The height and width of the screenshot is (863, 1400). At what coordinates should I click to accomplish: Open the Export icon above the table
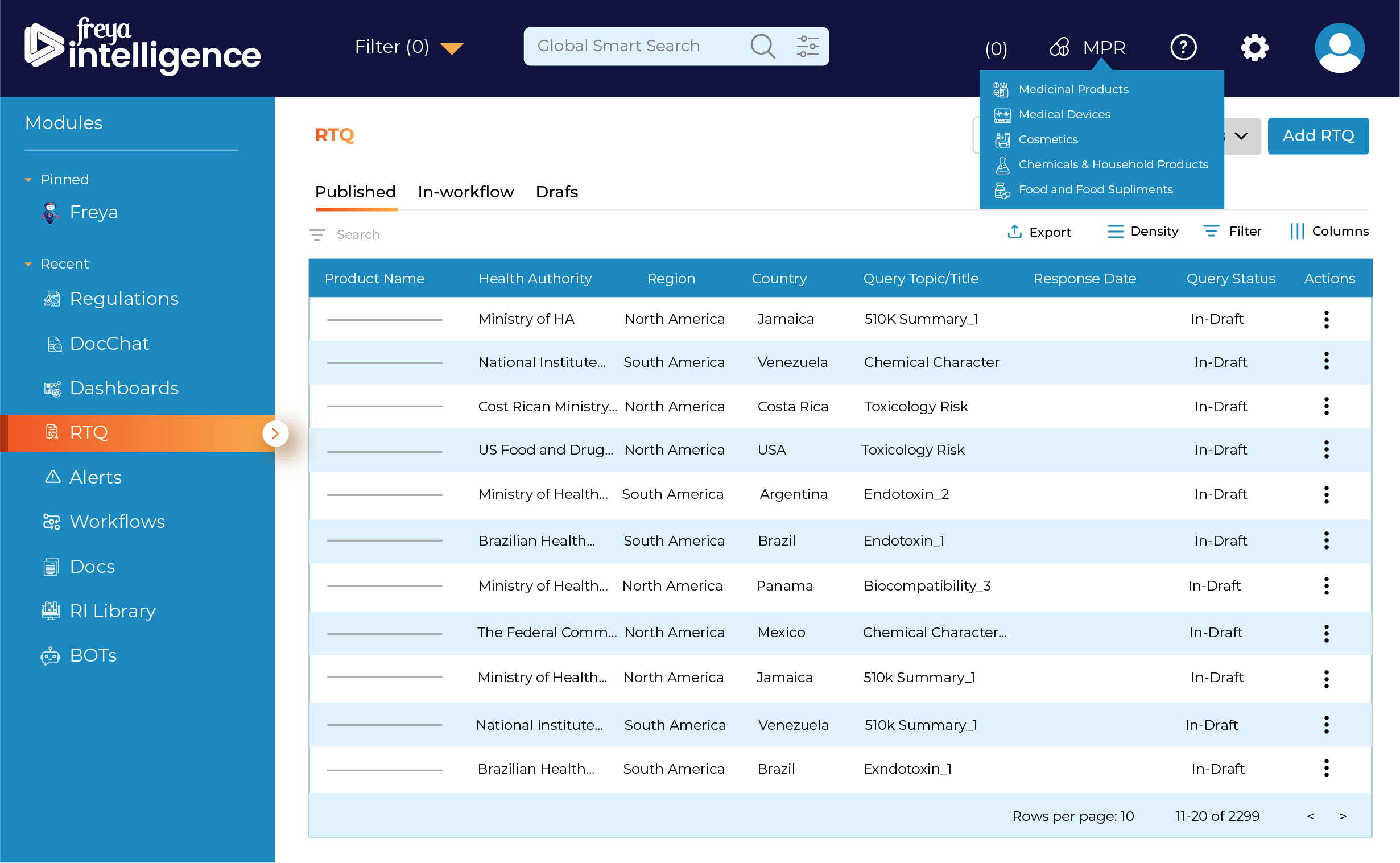[x=1015, y=231]
